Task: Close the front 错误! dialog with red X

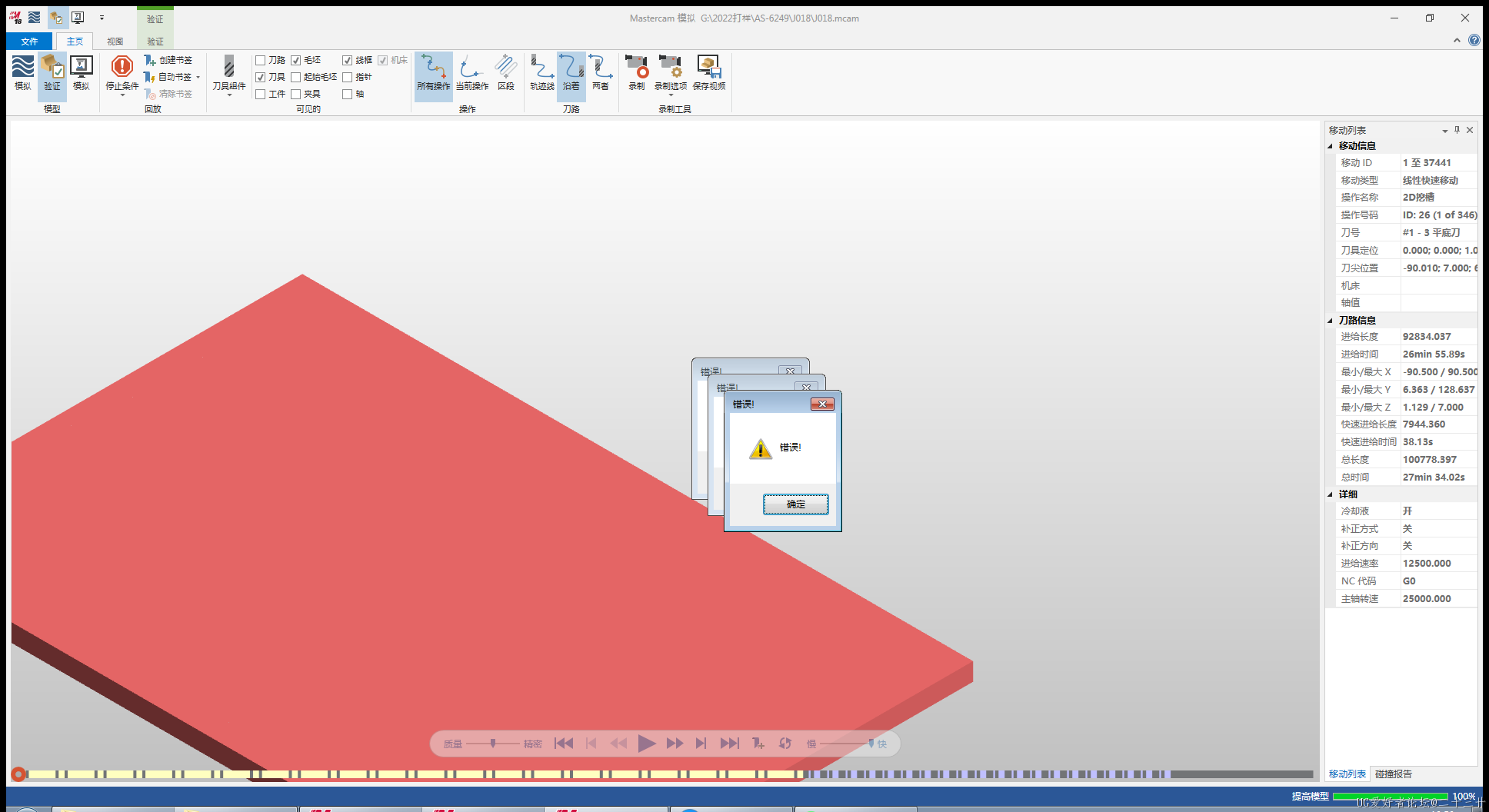Action: 822,404
